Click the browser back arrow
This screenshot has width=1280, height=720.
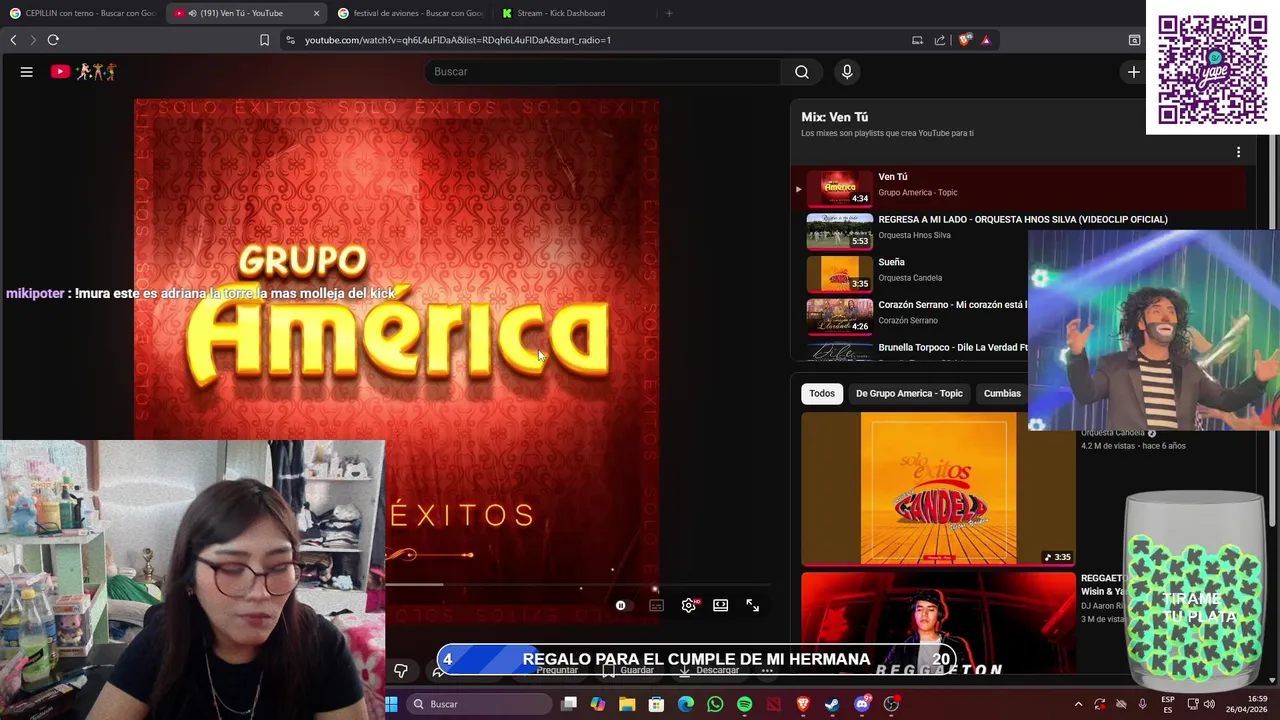click(x=13, y=40)
